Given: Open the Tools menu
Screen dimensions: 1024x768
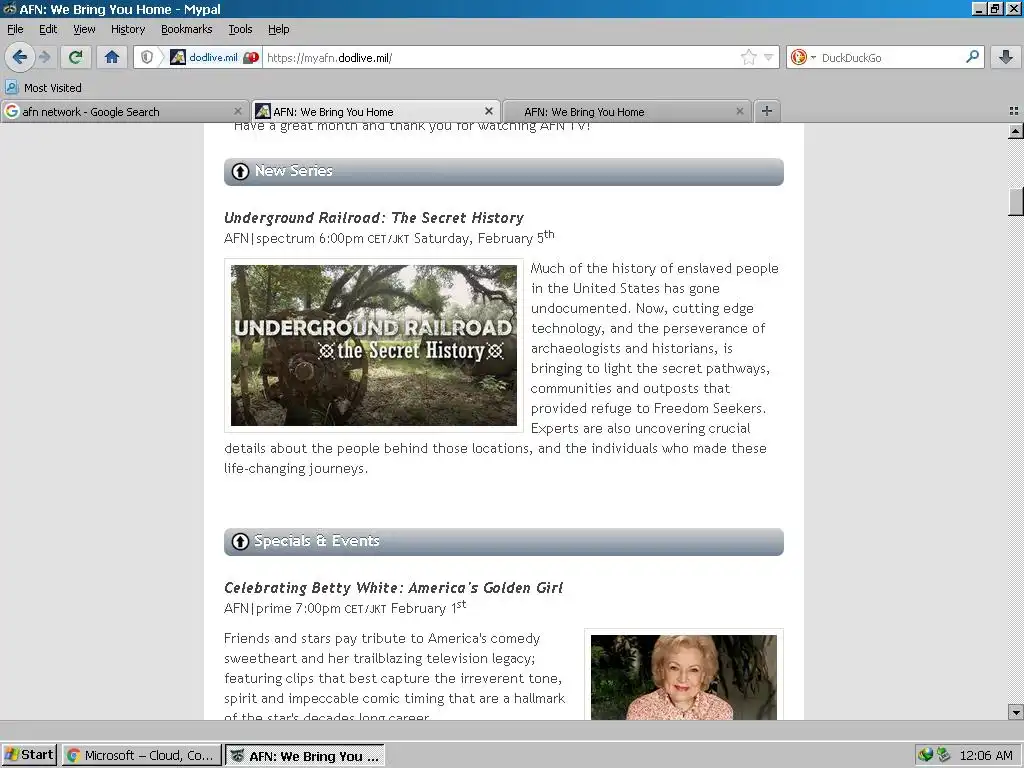Looking at the screenshot, I should (240, 29).
